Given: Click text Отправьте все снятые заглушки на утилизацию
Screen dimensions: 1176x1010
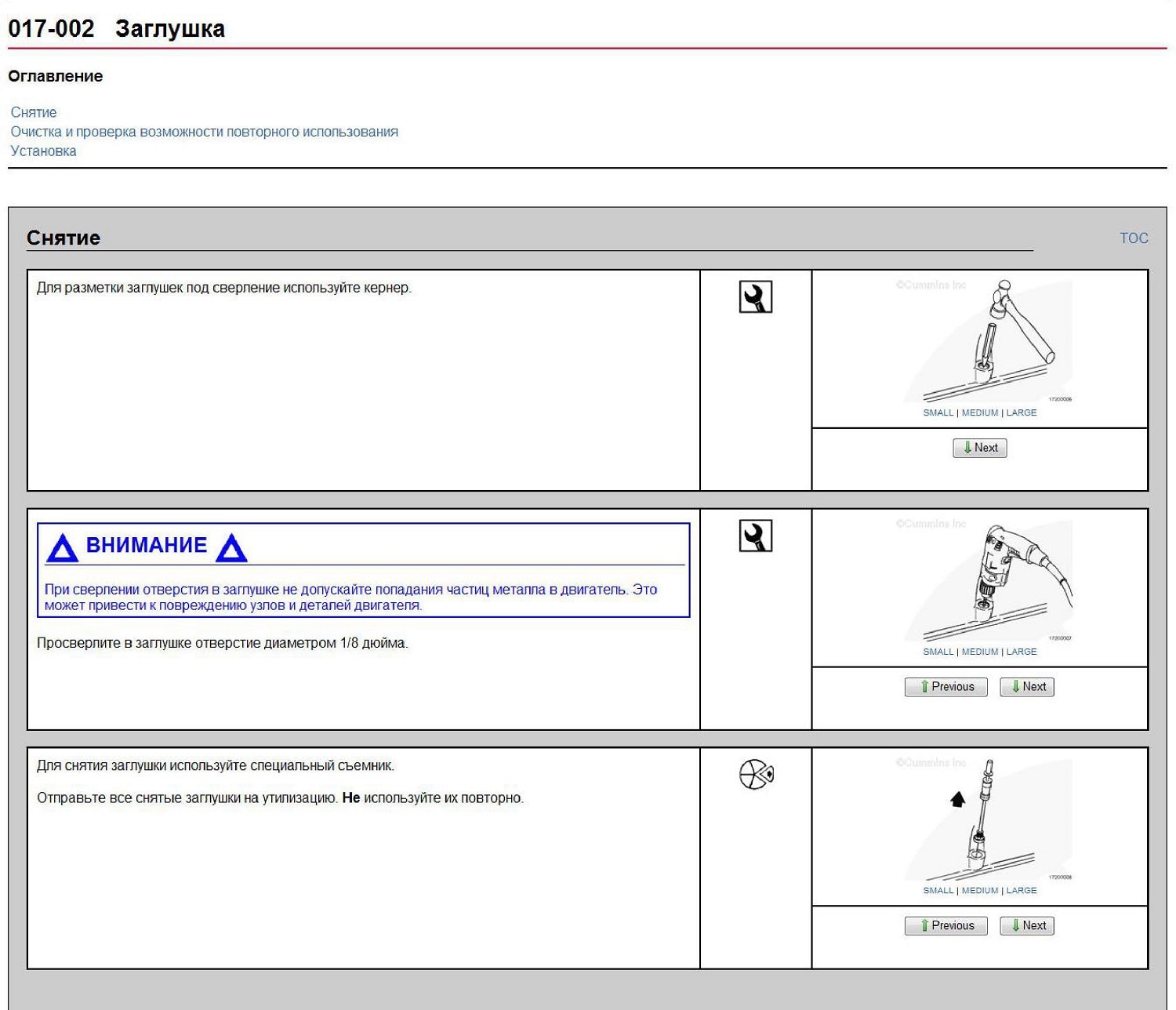Looking at the screenshot, I should (x=188, y=798).
